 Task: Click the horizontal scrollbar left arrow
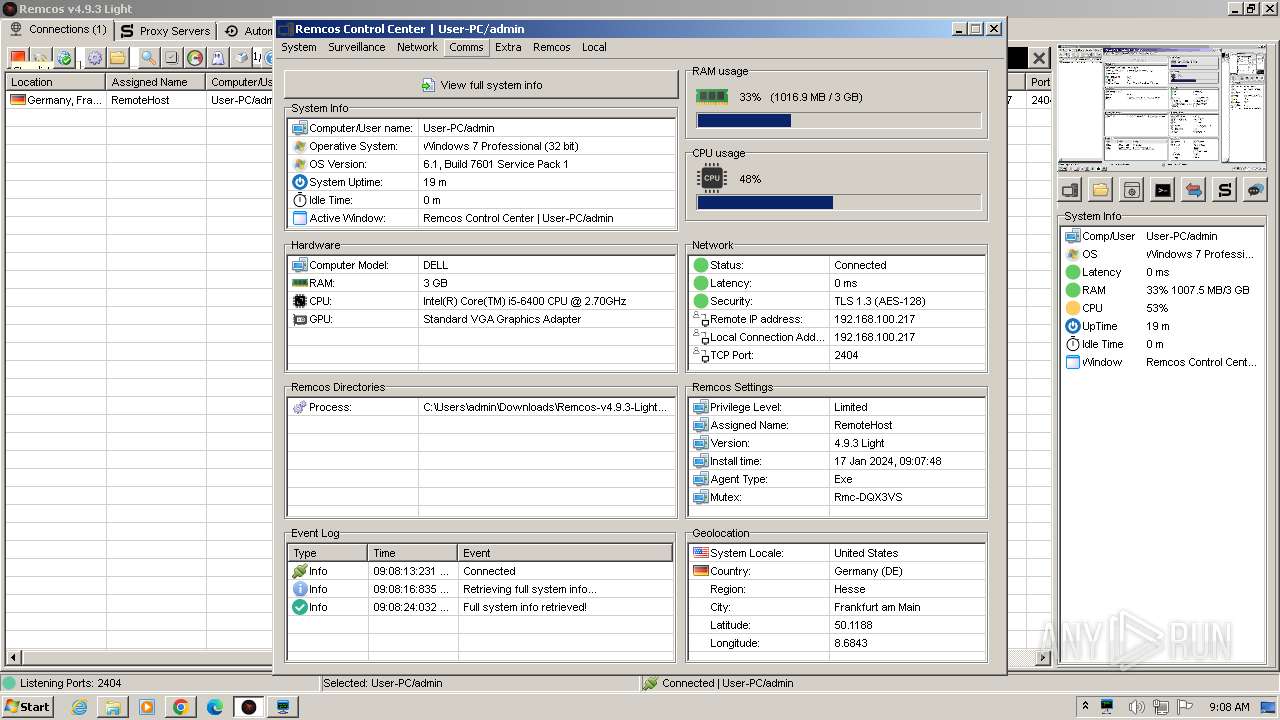click(12, 657)
